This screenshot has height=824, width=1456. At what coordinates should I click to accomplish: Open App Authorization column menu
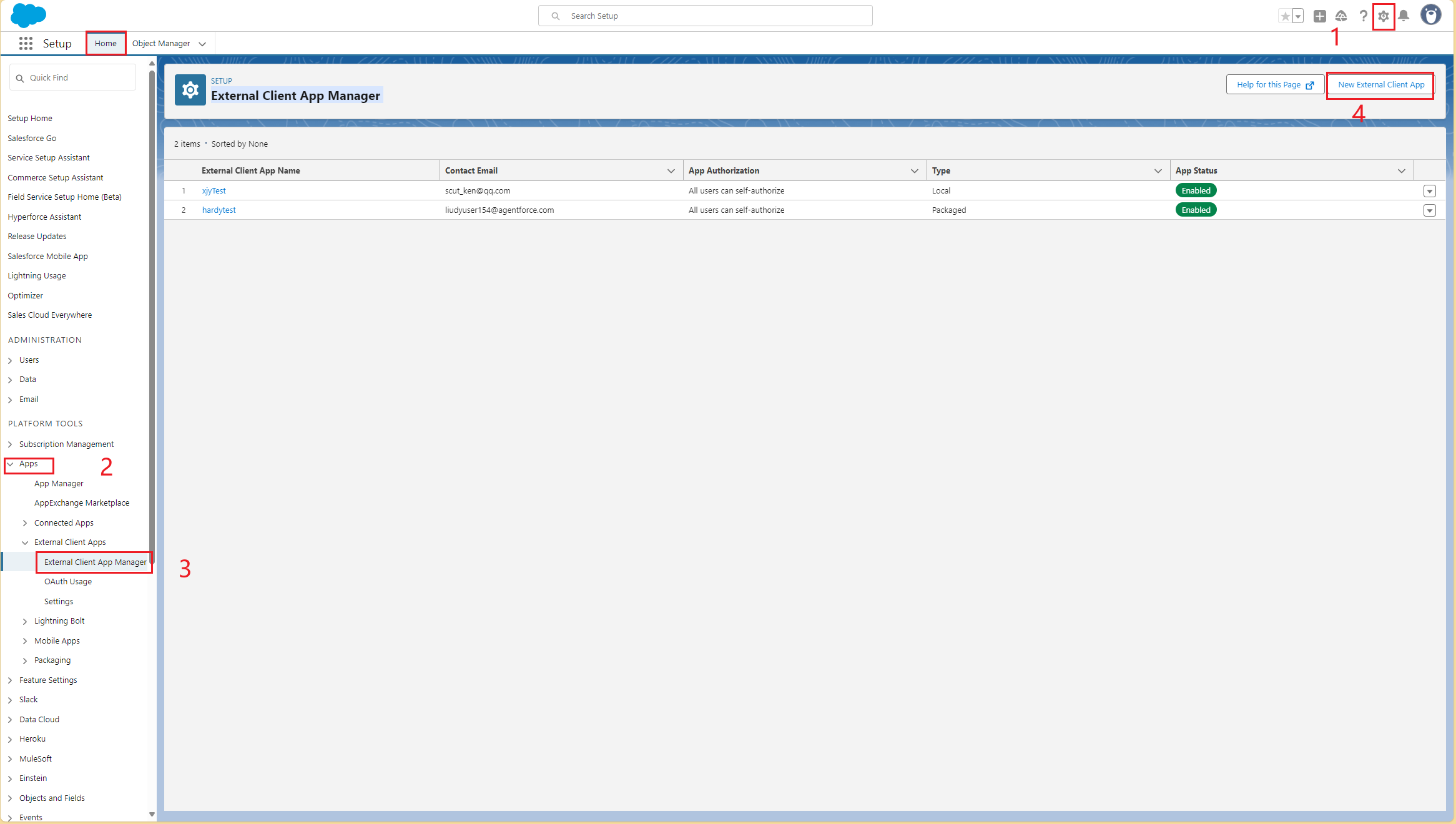tap(915, 170)
